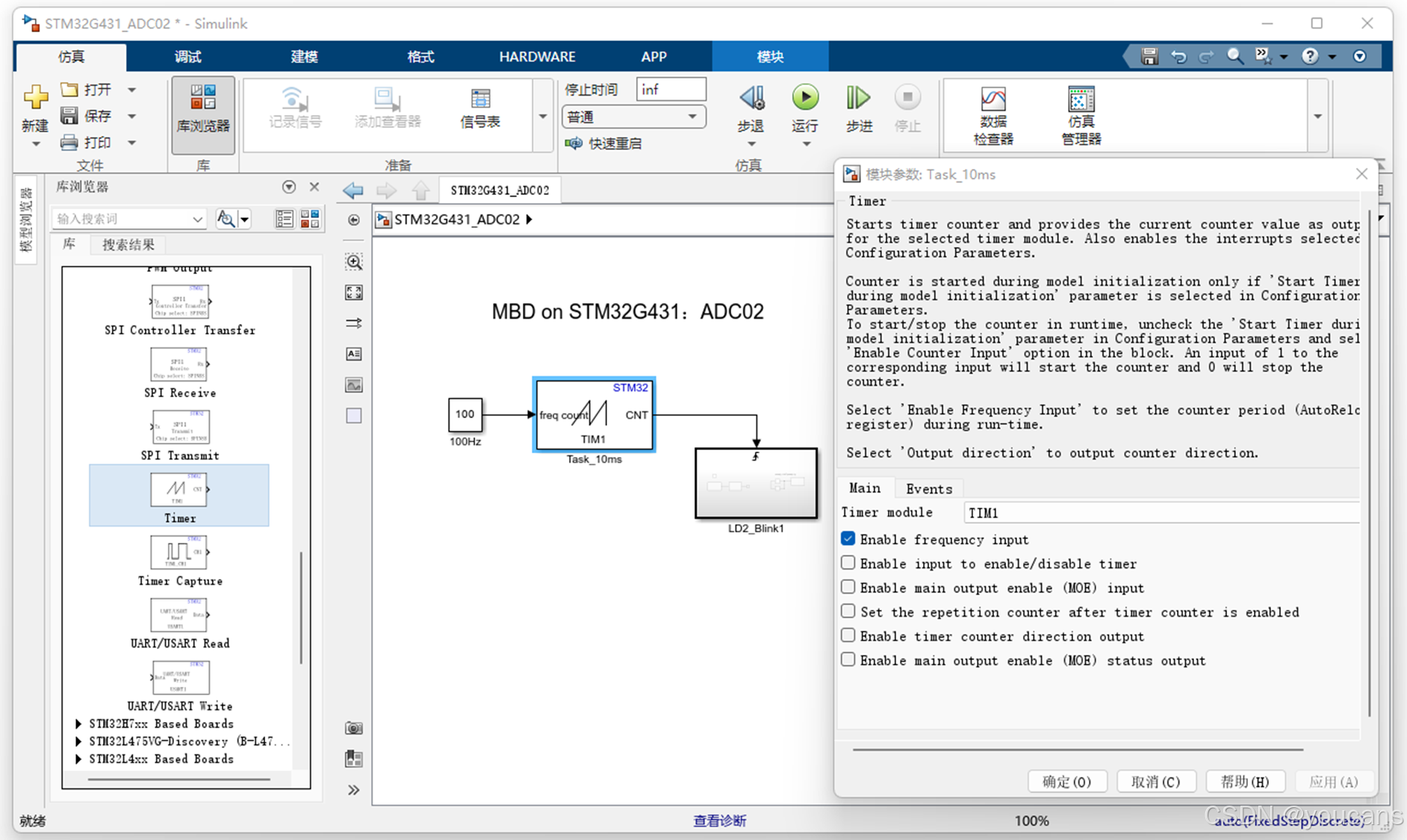This screenshot has width=1407, height=840.
Task: Switch to the 调试 (Debug) ribbon tab
Action: (187, 57)
